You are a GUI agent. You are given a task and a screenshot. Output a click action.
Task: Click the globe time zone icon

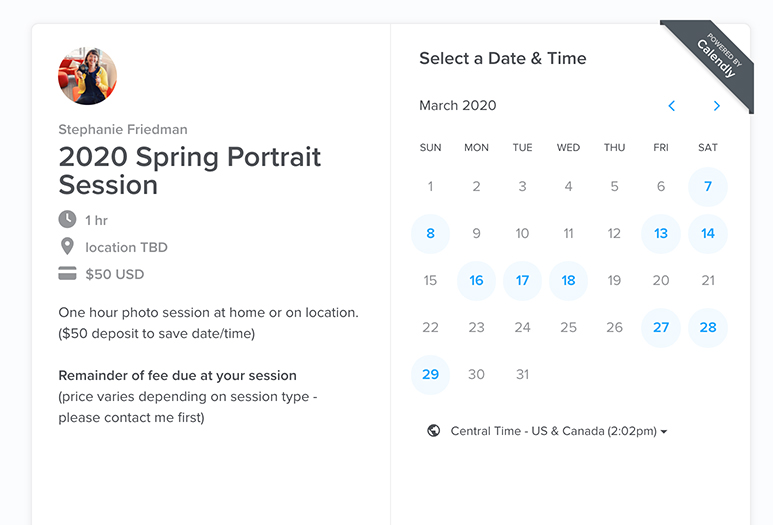(433, 431)
